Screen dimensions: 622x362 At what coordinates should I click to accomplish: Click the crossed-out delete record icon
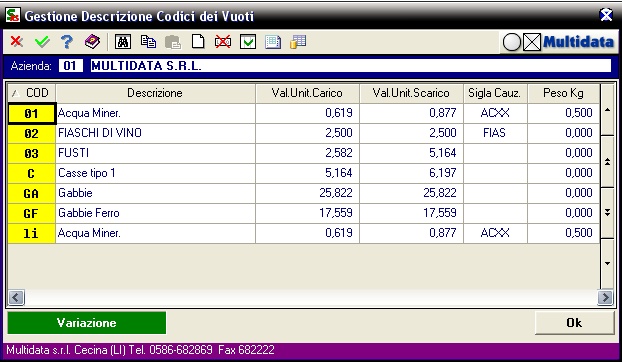[x=223, y=41]
